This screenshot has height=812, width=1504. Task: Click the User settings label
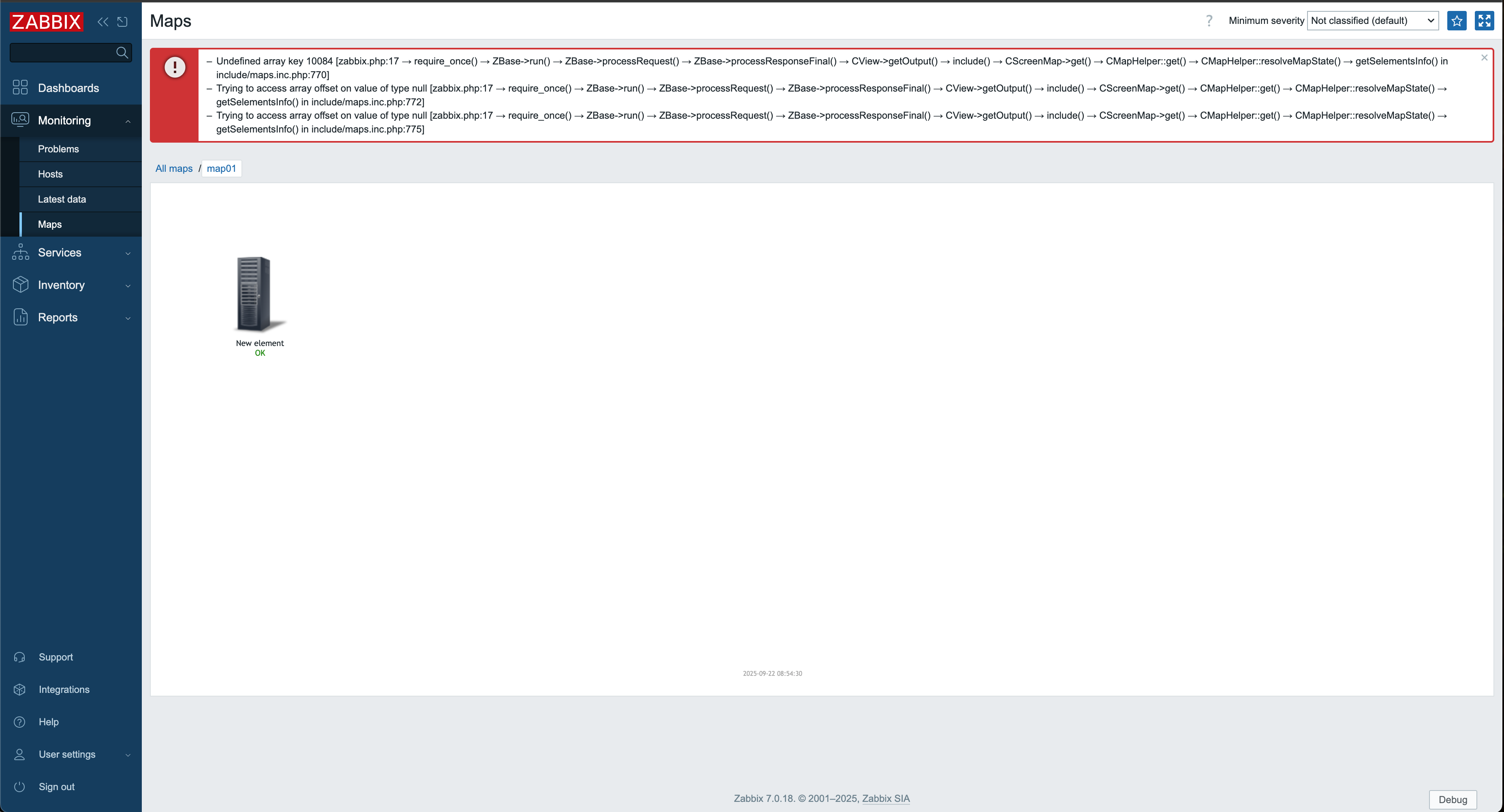pyautogui.click(x=67, y=754)
